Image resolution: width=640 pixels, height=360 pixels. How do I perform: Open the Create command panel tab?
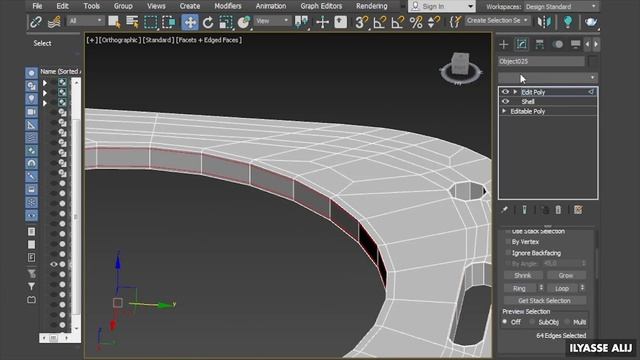[x=504, y=44]
